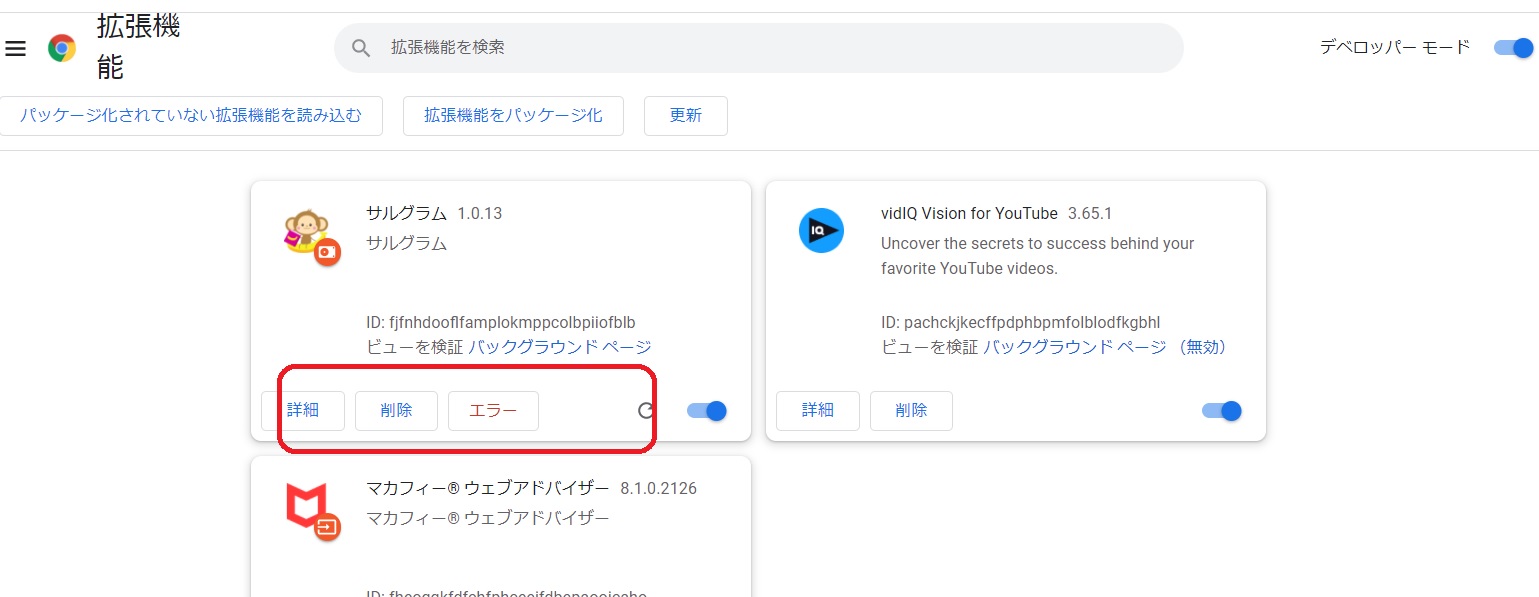
Task: Open the hamburger main menu
Action: point(16,48)
